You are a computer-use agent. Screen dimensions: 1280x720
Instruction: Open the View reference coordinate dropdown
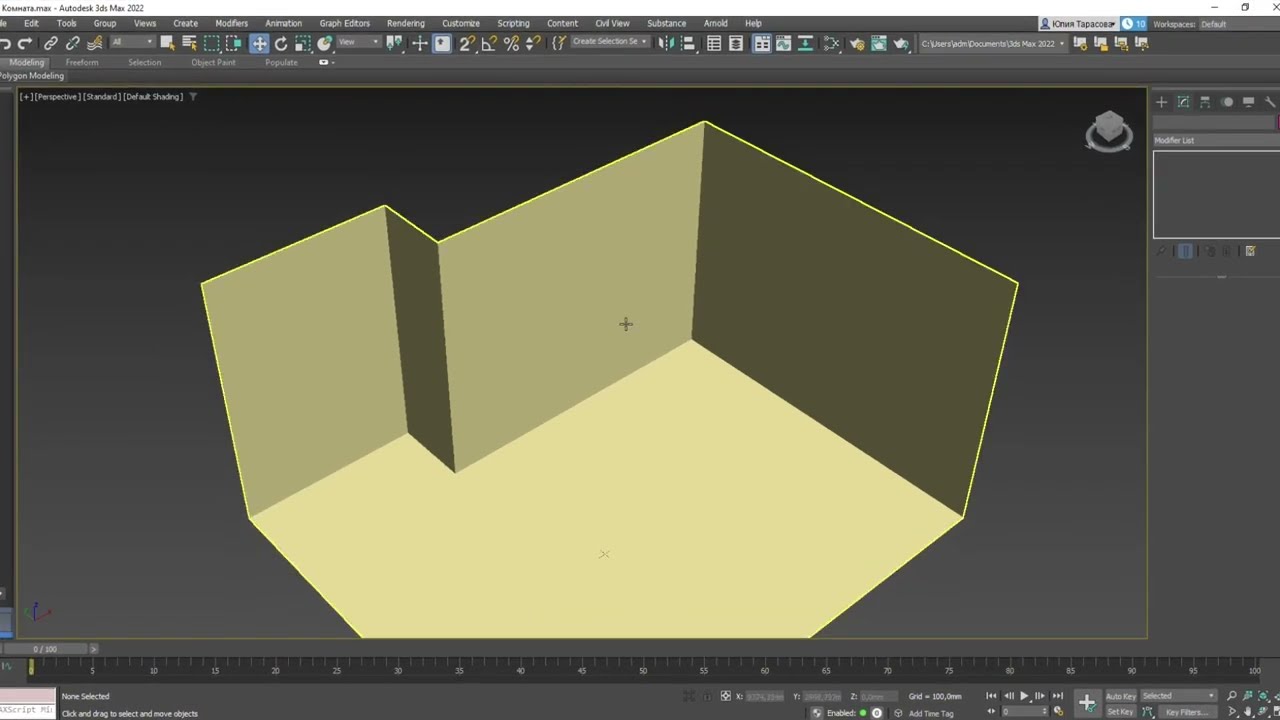point(358,42)
